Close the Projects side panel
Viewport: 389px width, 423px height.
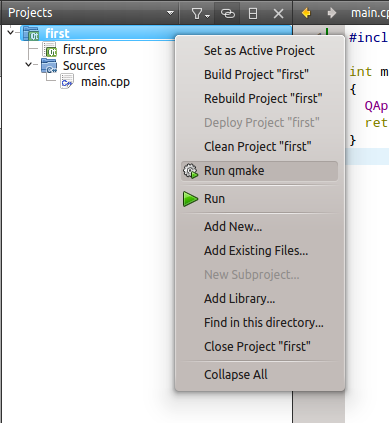point(278,14)
